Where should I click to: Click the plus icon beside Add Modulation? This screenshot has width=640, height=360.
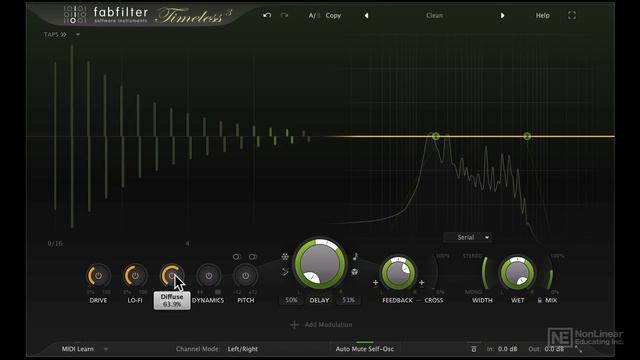pyautogui.click(x=294, y=325)
